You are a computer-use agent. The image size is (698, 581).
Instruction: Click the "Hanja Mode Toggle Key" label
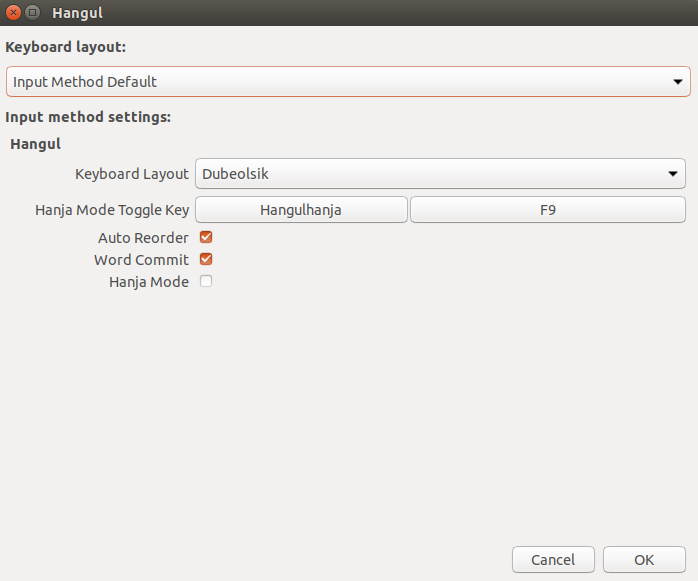coord(112,210)
